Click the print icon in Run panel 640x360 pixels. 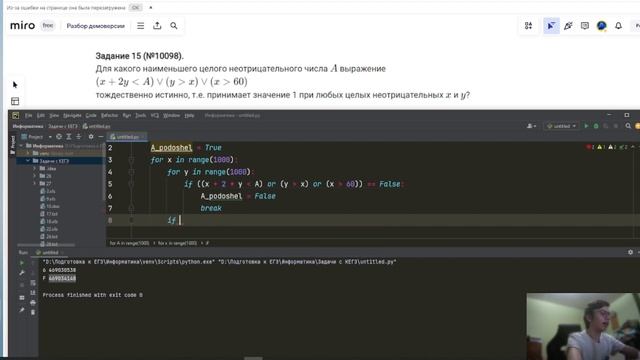(33, 302)
